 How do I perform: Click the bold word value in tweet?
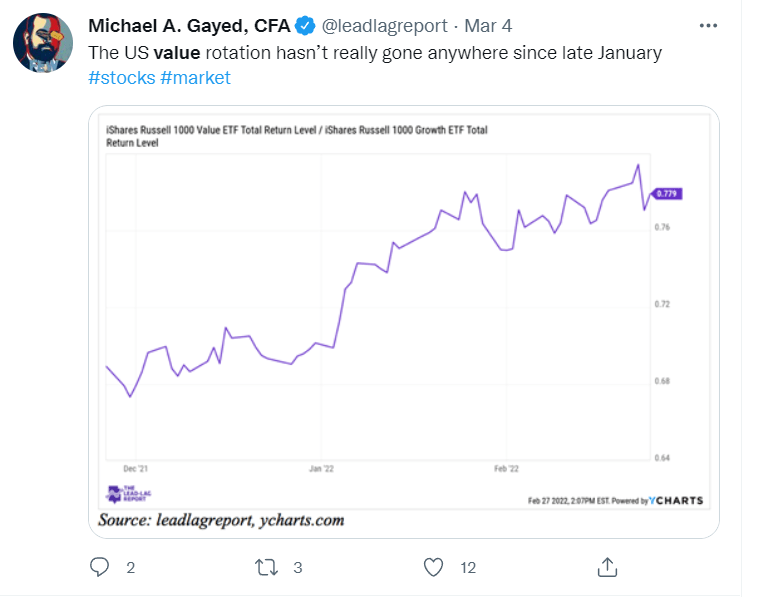pyautogui.click(x=176, y=53)
